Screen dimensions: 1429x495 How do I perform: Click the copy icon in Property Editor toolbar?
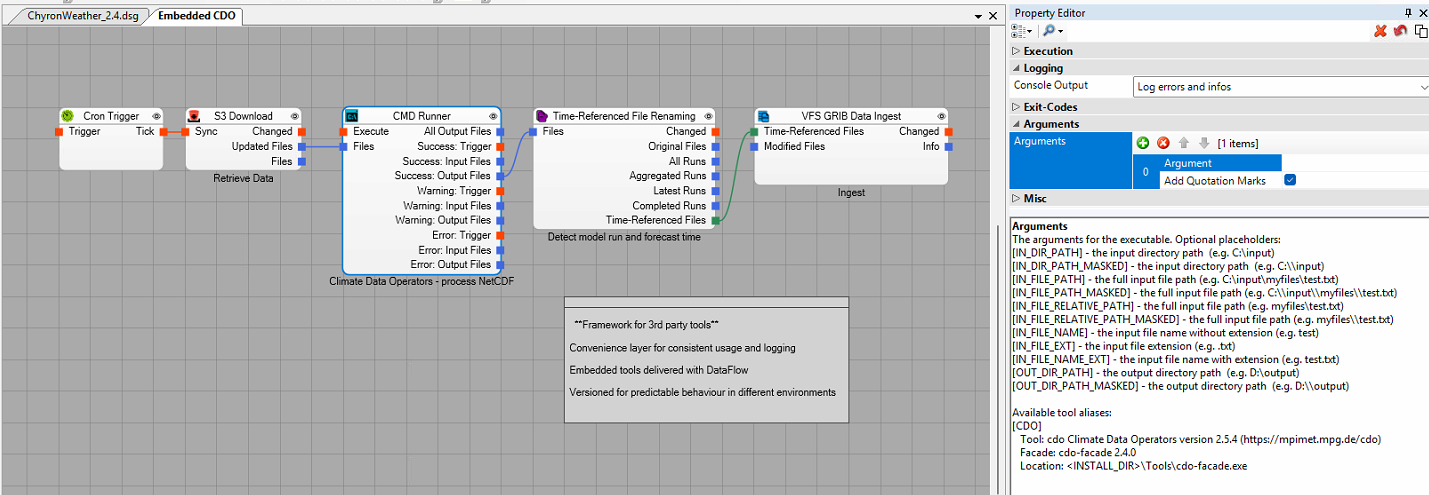tap(1421, 32)
